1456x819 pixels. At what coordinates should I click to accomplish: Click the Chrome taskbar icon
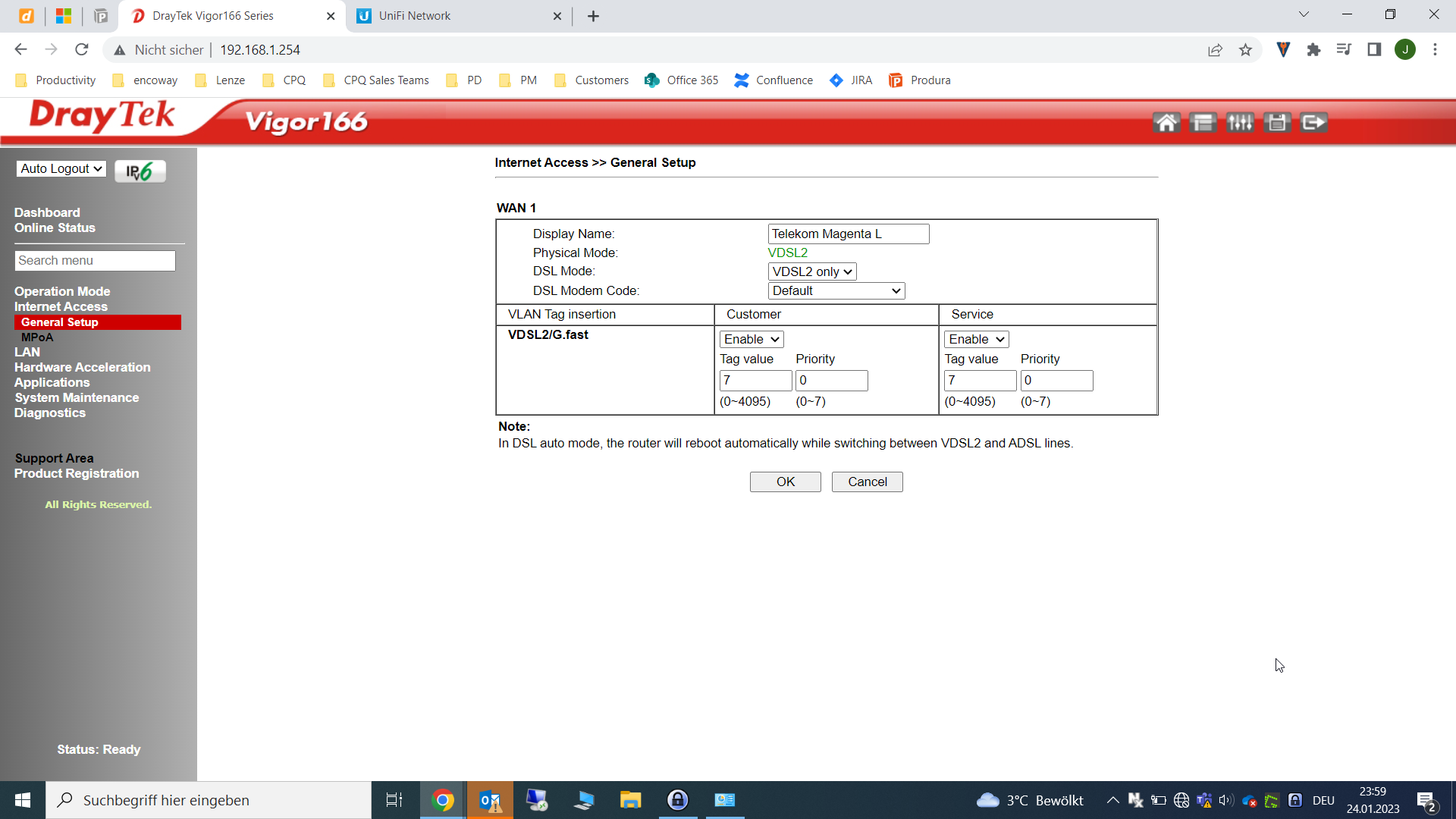coord(443,800)
